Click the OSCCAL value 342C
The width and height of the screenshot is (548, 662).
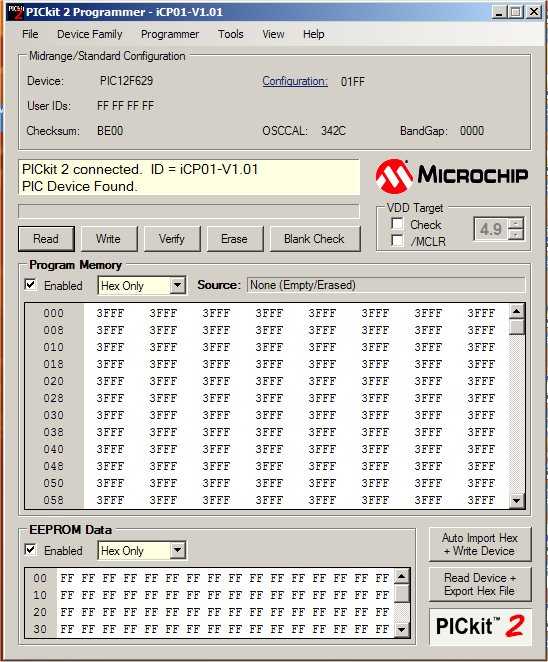[x=333, y=131]
